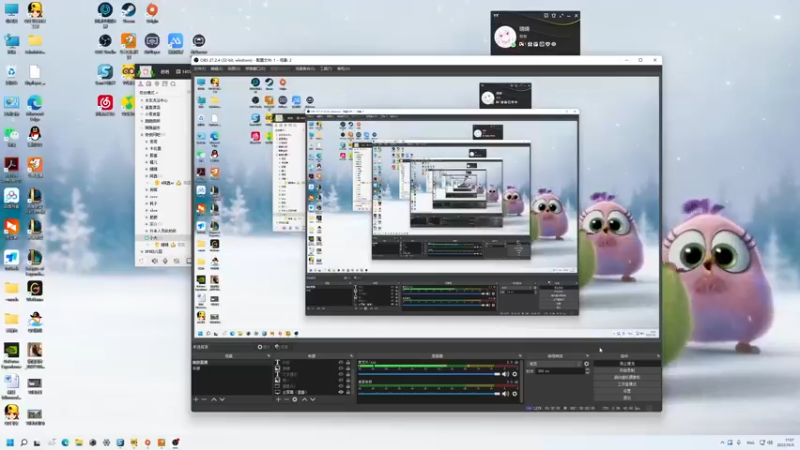800x450 pixels.
Task: Open Edit menu in OBS menu bar
Action: pos(216,69)
